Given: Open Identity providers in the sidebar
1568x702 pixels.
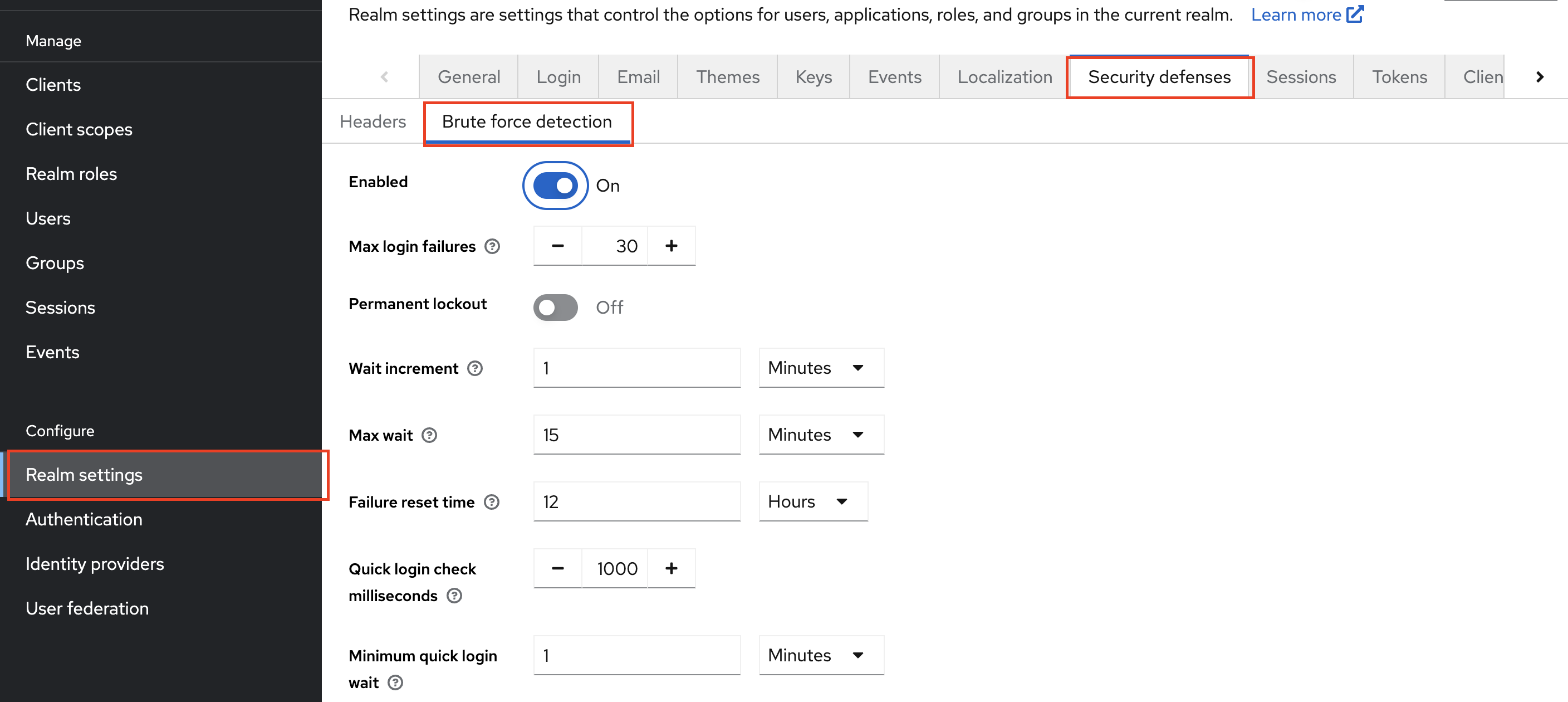Looking at the screenshot, I should click(x=161, y=563).
